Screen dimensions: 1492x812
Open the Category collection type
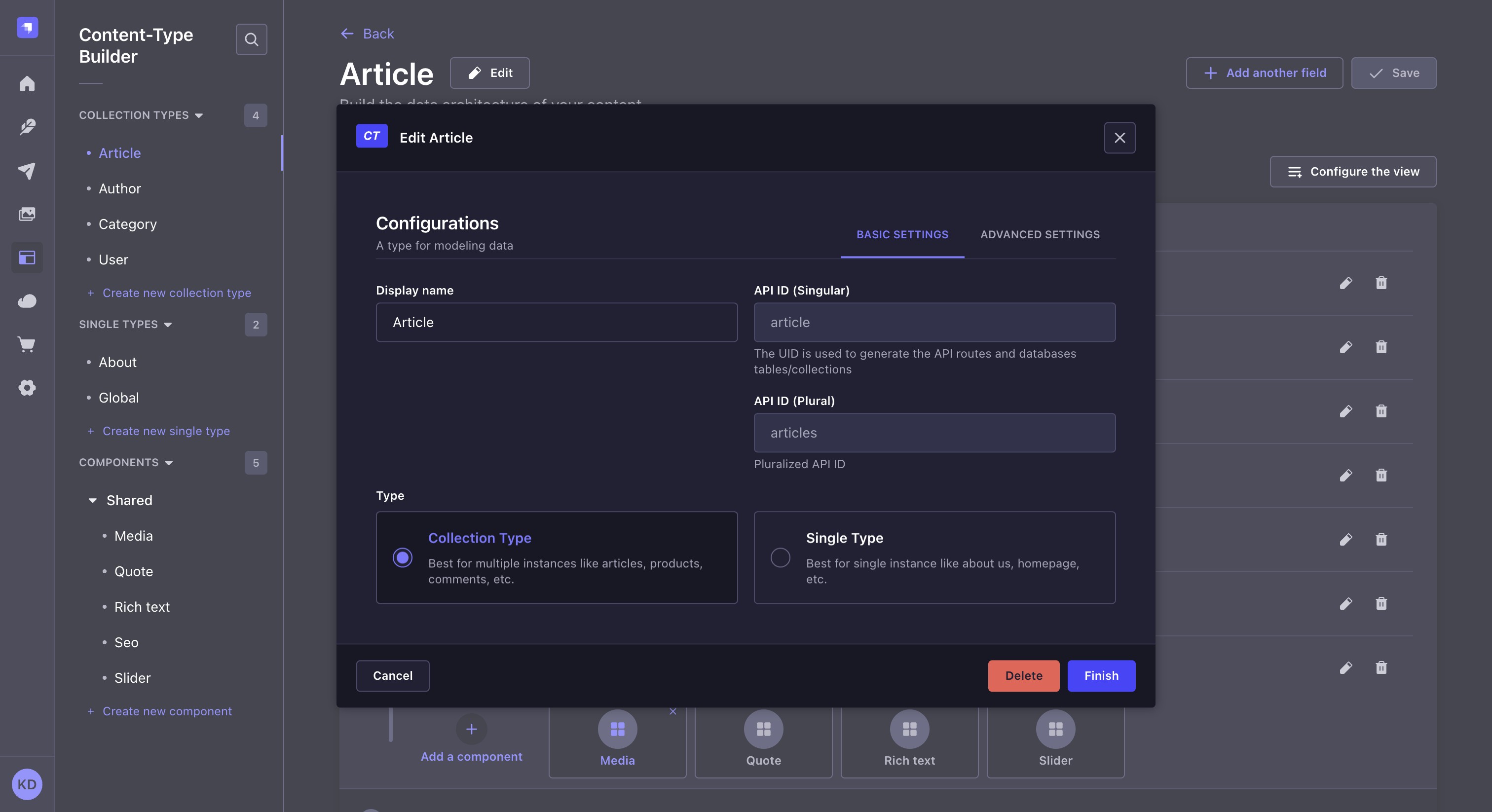127,224
